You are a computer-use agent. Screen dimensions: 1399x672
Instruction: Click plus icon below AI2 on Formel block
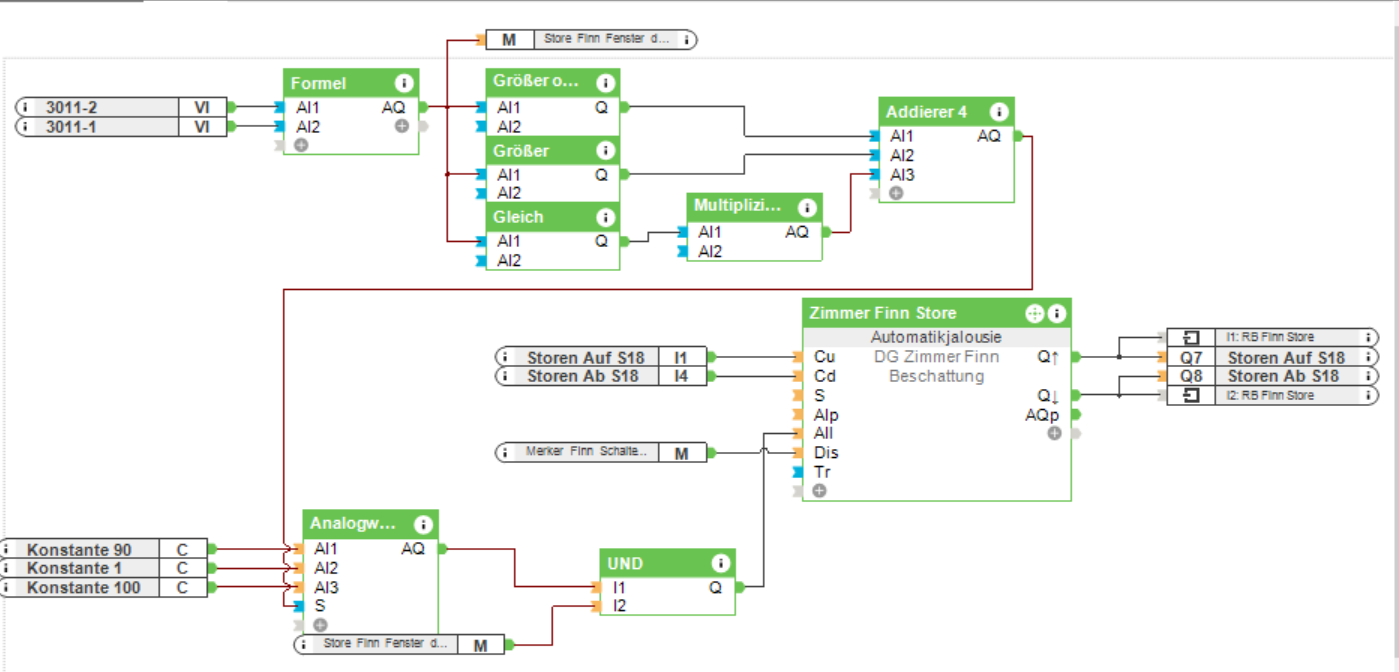[x=301, y=145]
